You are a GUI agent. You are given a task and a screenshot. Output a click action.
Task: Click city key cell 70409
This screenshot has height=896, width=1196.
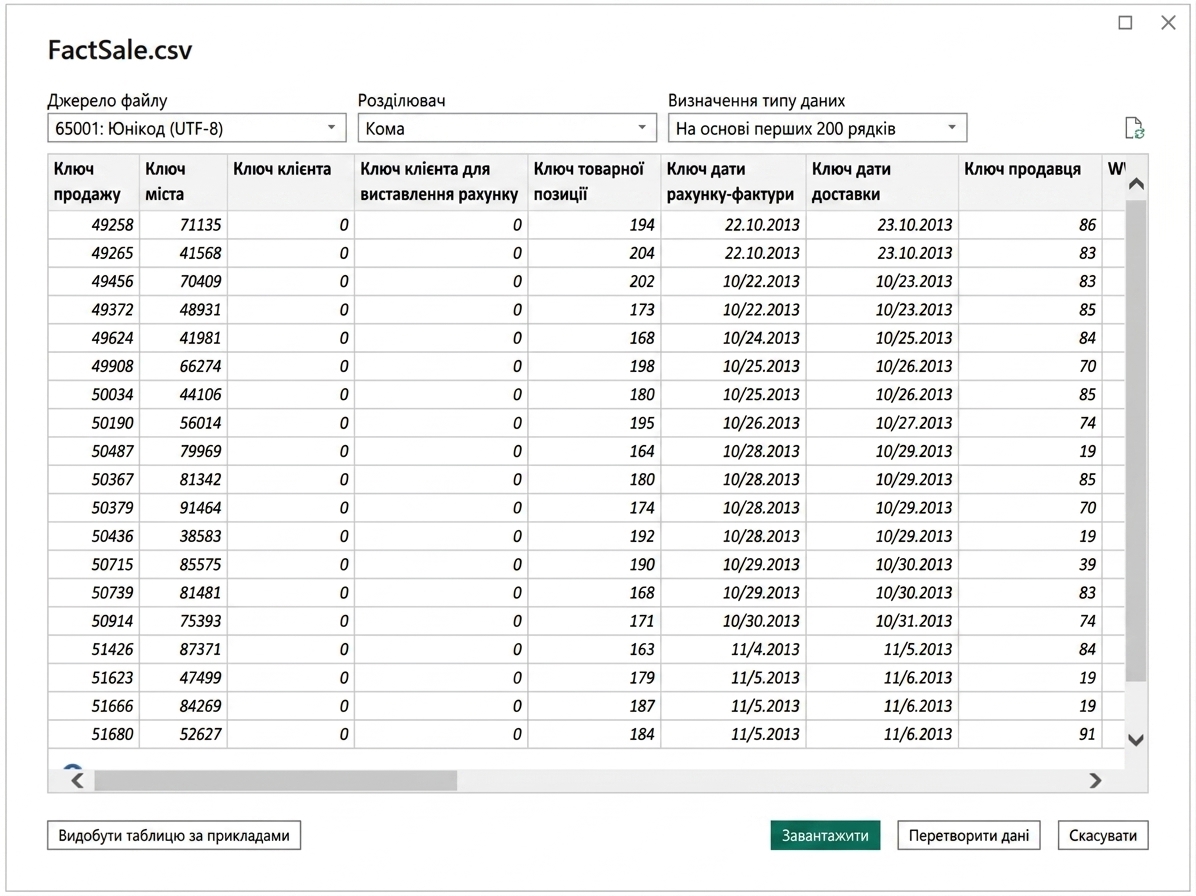click(183, 281)
